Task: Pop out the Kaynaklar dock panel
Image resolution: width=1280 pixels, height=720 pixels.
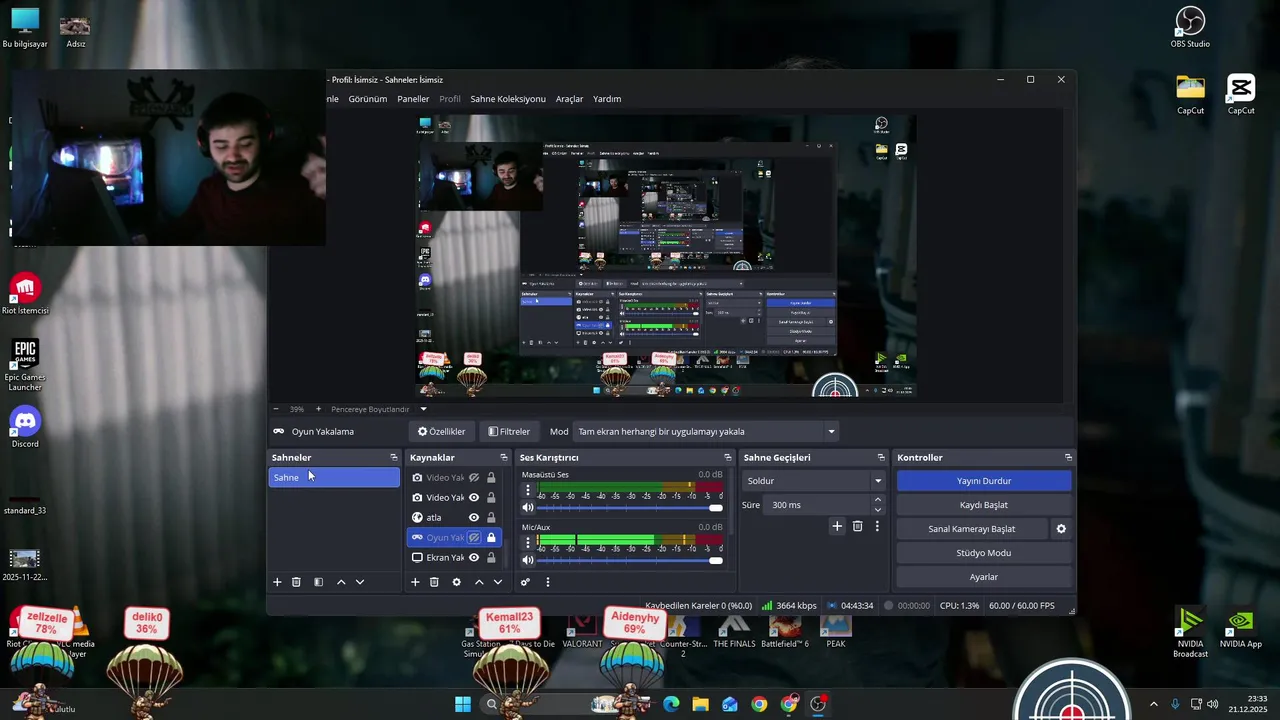Action: coord(503,457)
